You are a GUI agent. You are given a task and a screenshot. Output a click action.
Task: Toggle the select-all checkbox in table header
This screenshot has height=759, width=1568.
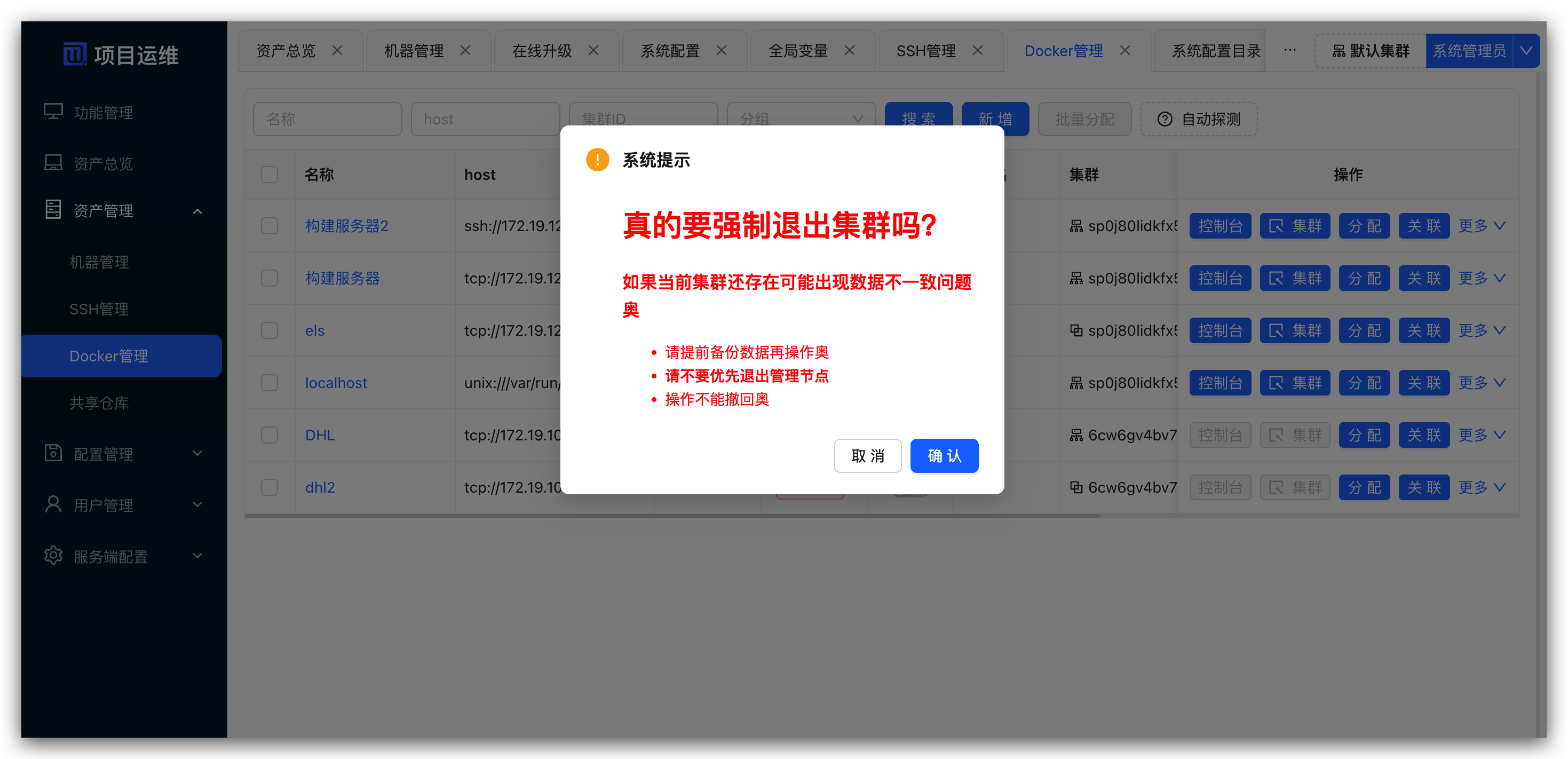tap(270, 174)
